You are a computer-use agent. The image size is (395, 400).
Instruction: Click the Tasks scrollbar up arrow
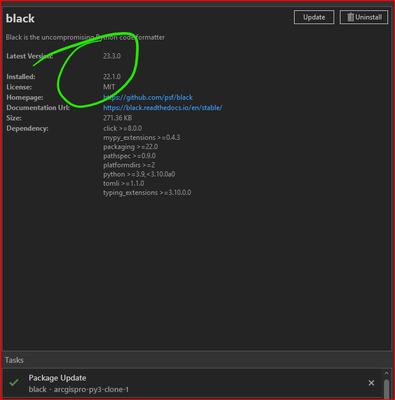[386, 373]
